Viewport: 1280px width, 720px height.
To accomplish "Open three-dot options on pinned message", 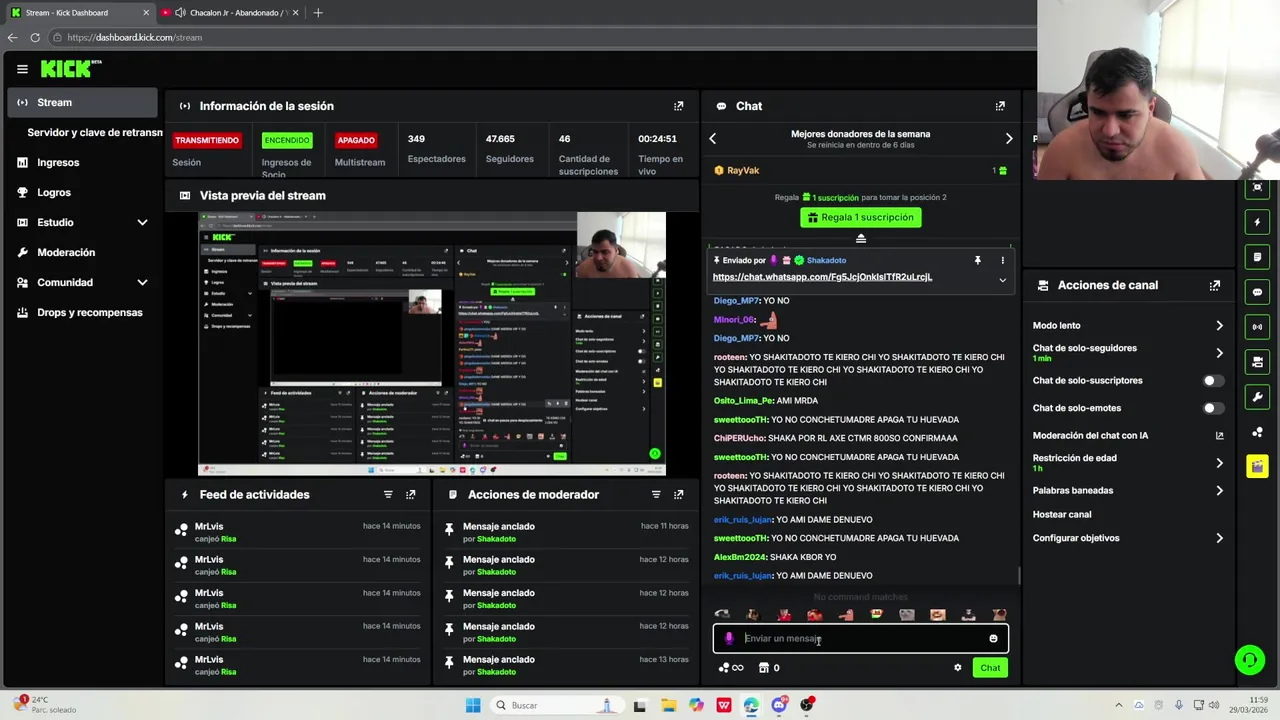I will [x=1002, y=260].
